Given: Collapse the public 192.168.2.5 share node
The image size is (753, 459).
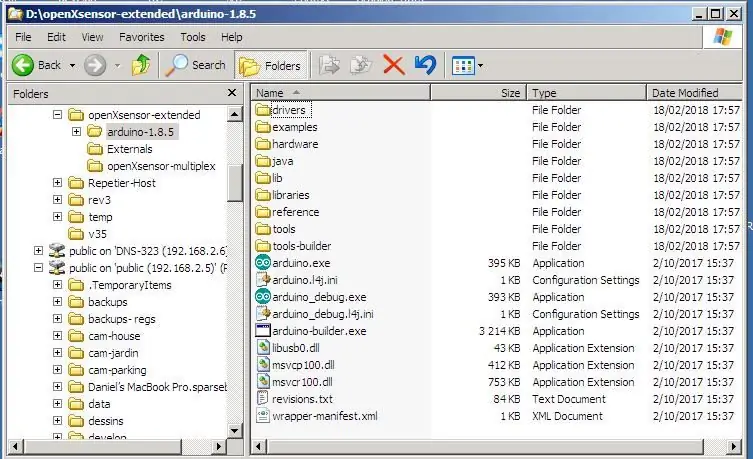Looking at the screenshot, I should point(38,267).
